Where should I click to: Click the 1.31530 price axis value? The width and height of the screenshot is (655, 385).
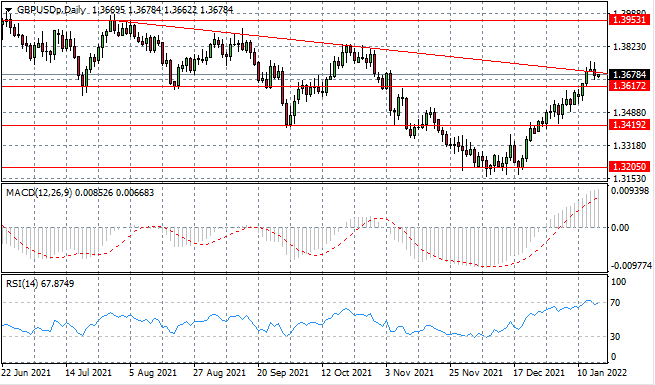pos(630,179)
